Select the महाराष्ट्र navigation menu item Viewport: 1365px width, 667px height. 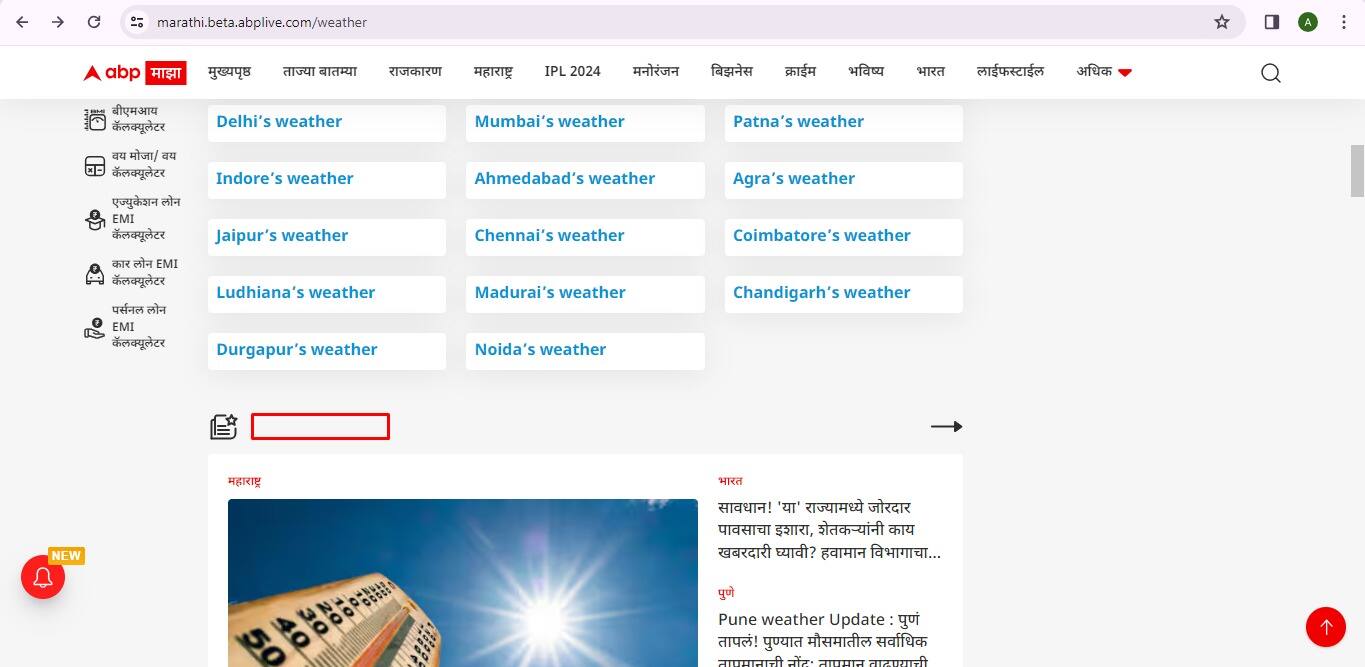pyautogui.click(x=493, y=72)
